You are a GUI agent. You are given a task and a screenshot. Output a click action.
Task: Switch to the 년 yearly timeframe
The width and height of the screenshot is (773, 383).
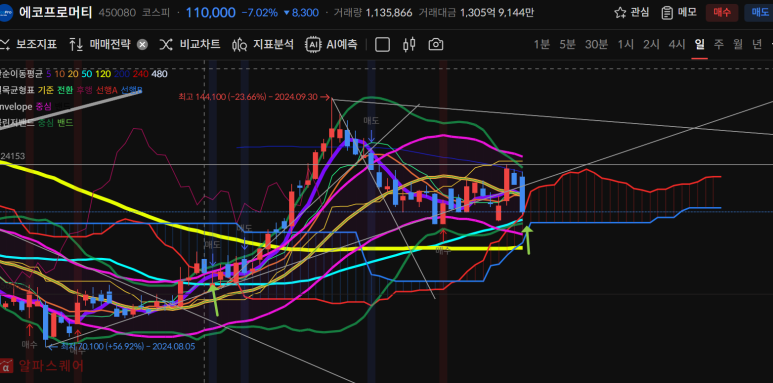(x=757, y=44)
